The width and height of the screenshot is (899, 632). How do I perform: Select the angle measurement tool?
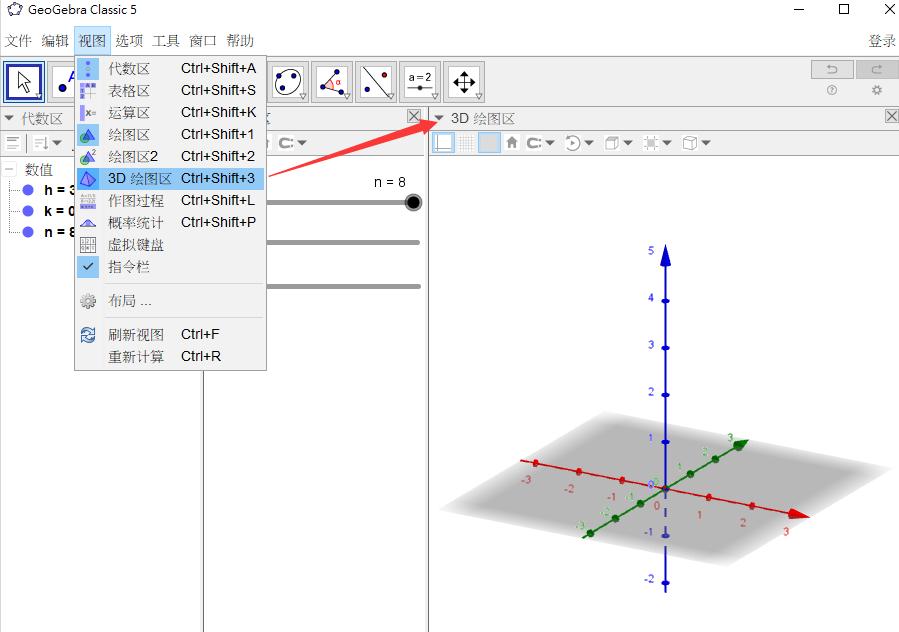coord(332,81)
